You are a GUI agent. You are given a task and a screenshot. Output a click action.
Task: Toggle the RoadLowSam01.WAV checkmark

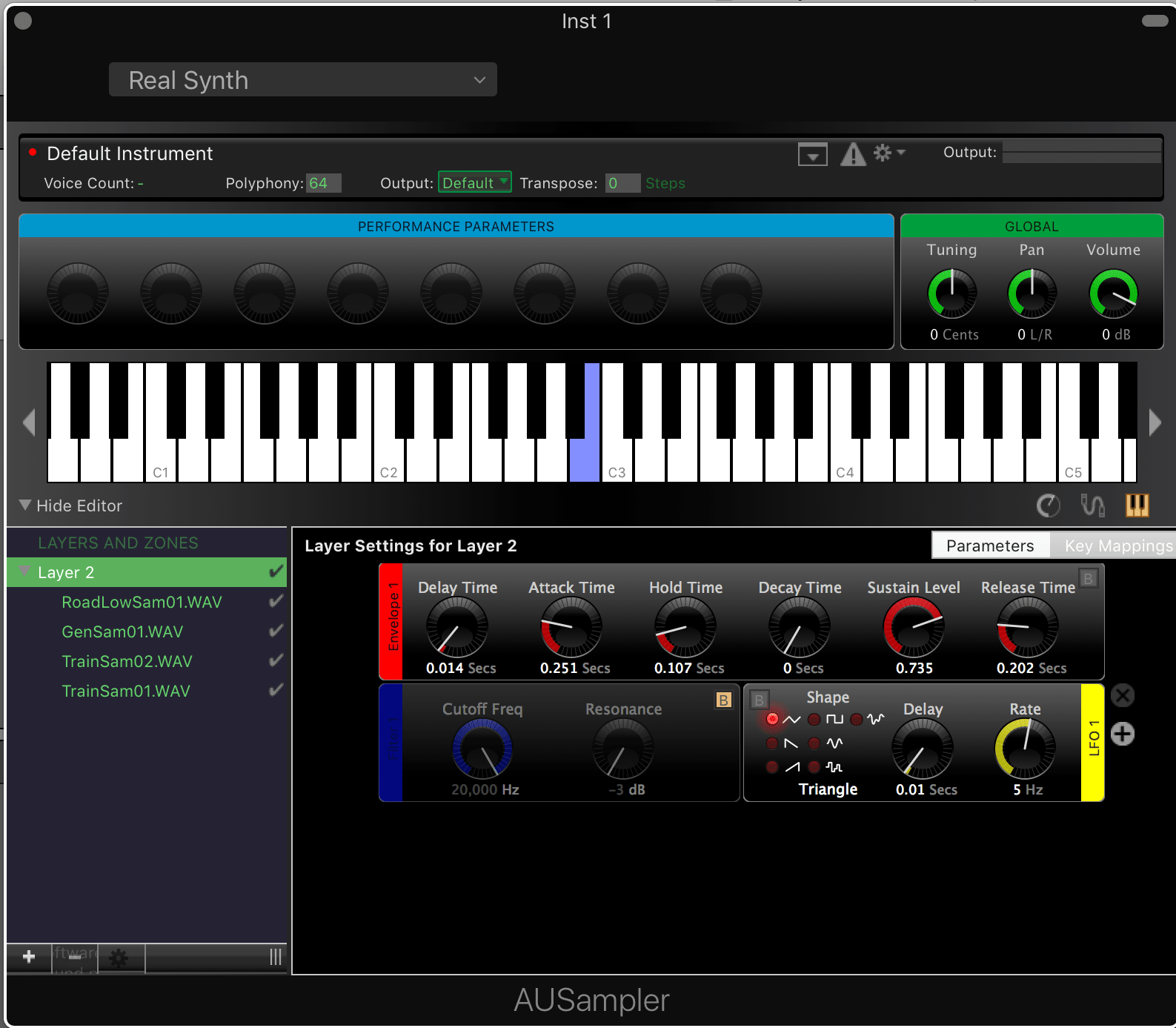click(x=276, y=602)
